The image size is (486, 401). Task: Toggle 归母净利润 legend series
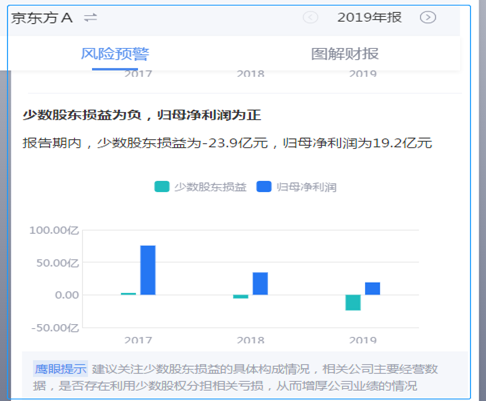(297, 187)
